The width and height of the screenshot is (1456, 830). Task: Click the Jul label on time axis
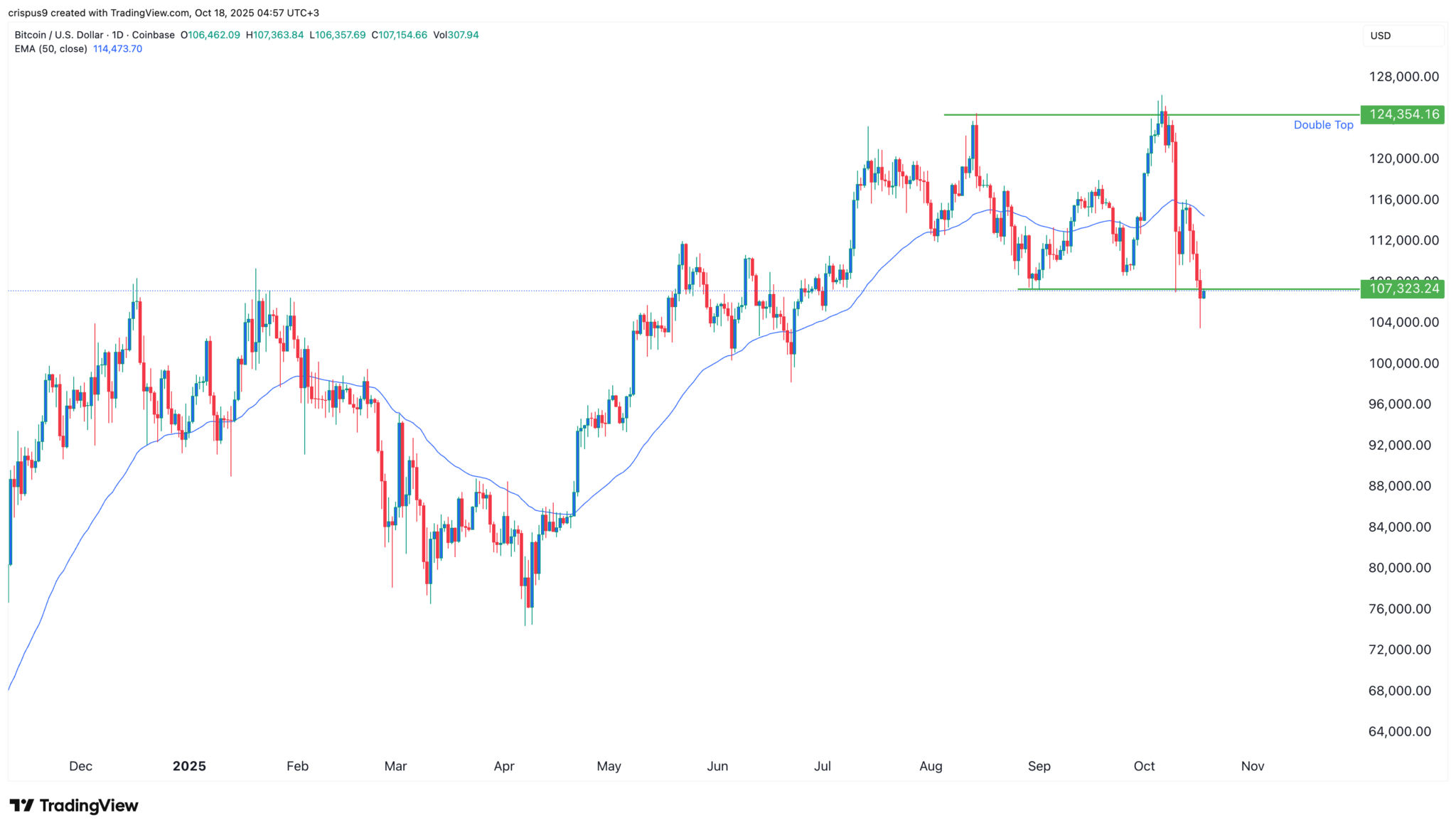point(823,766)
